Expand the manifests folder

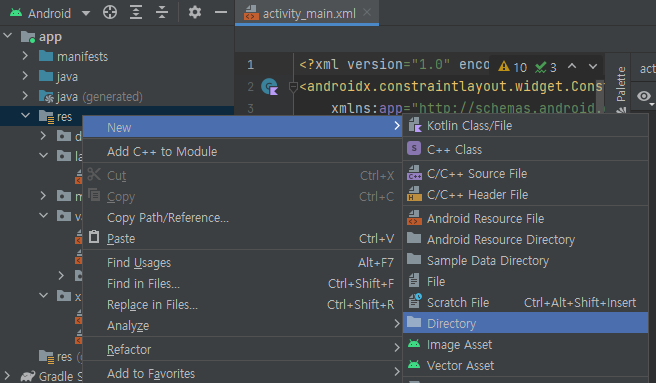(x=25, y=56)
